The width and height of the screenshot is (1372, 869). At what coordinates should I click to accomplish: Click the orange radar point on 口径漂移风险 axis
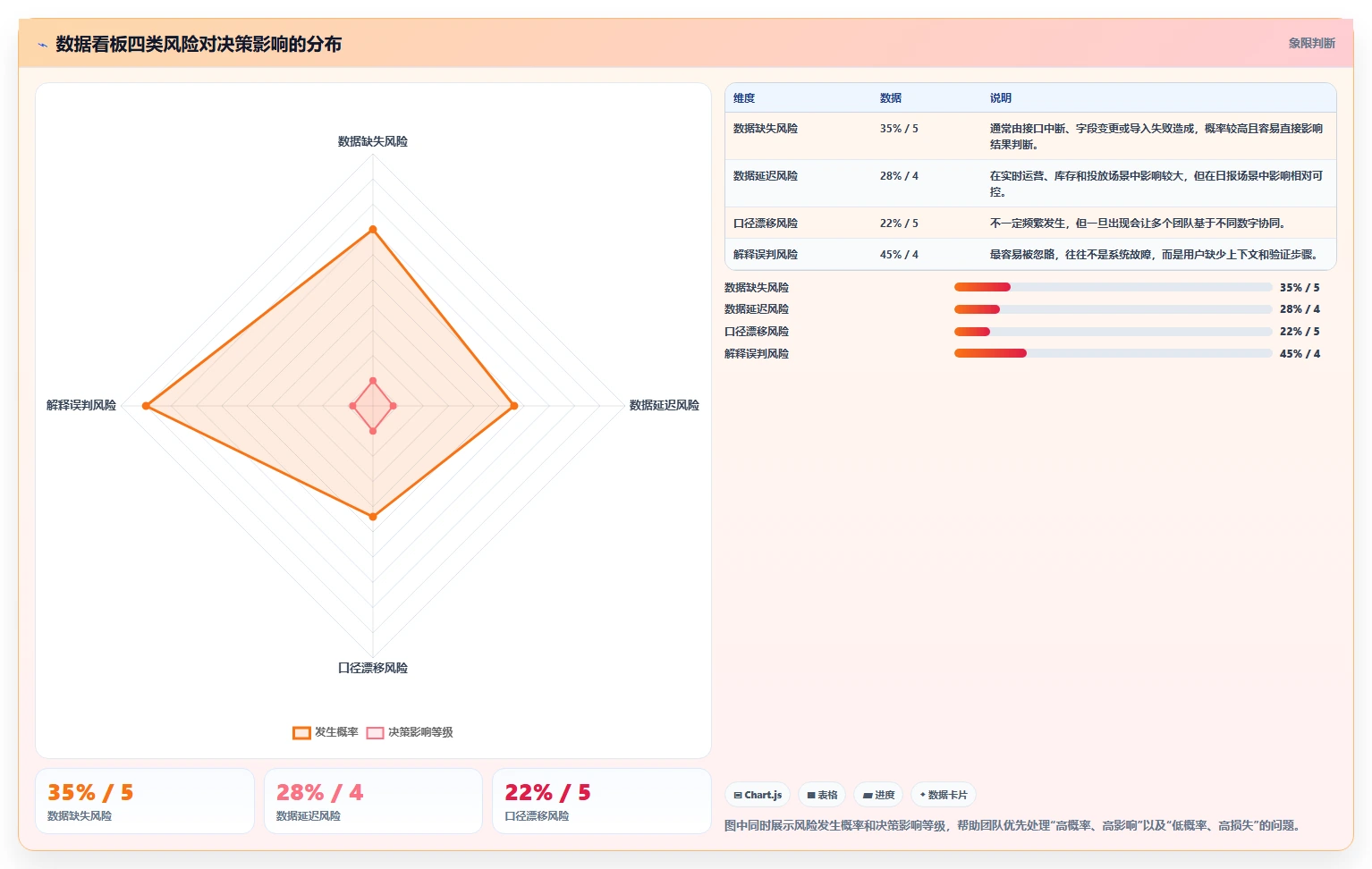pos(373,517)
